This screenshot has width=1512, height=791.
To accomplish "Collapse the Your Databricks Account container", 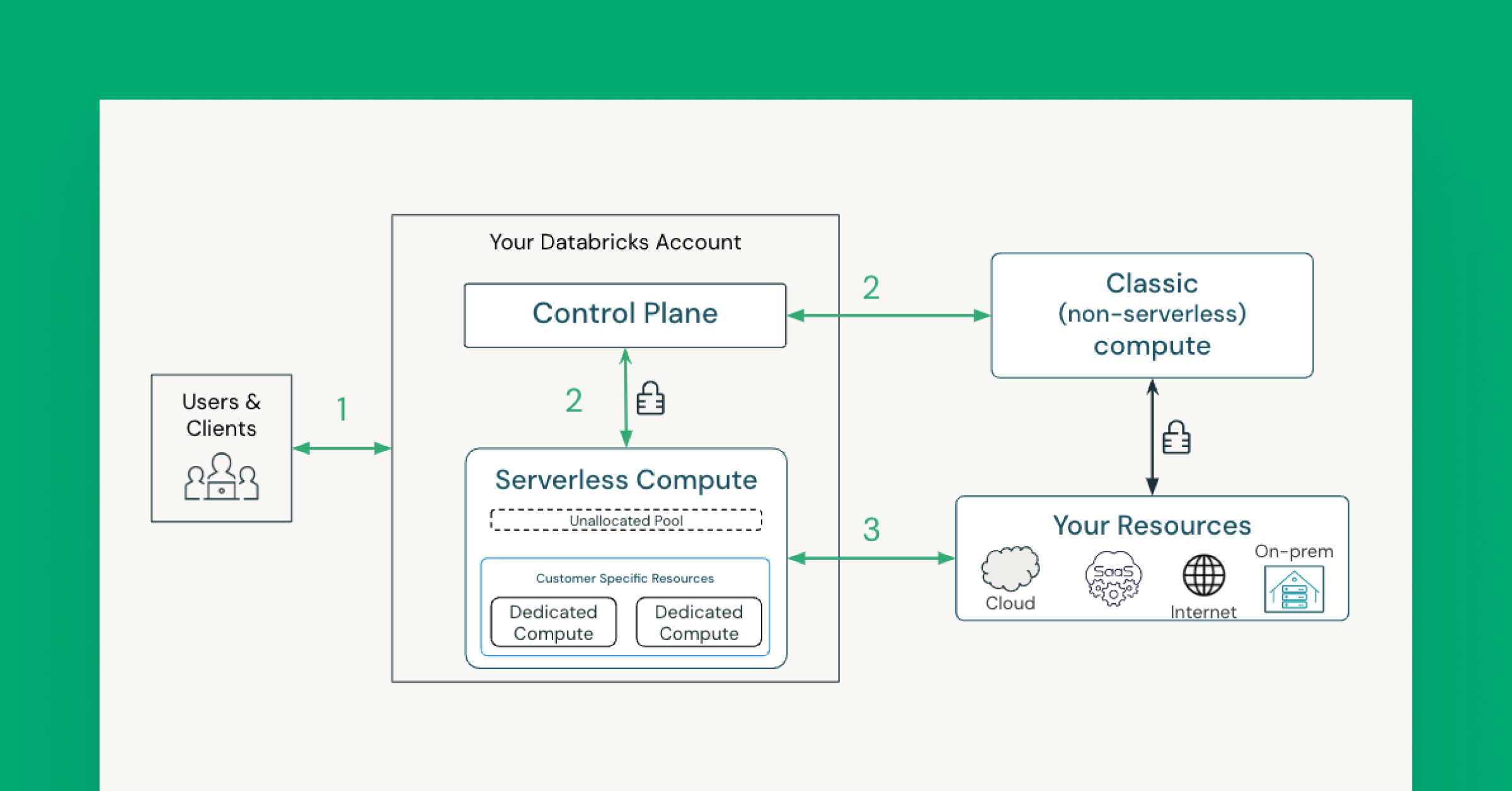I will (615, 241).
